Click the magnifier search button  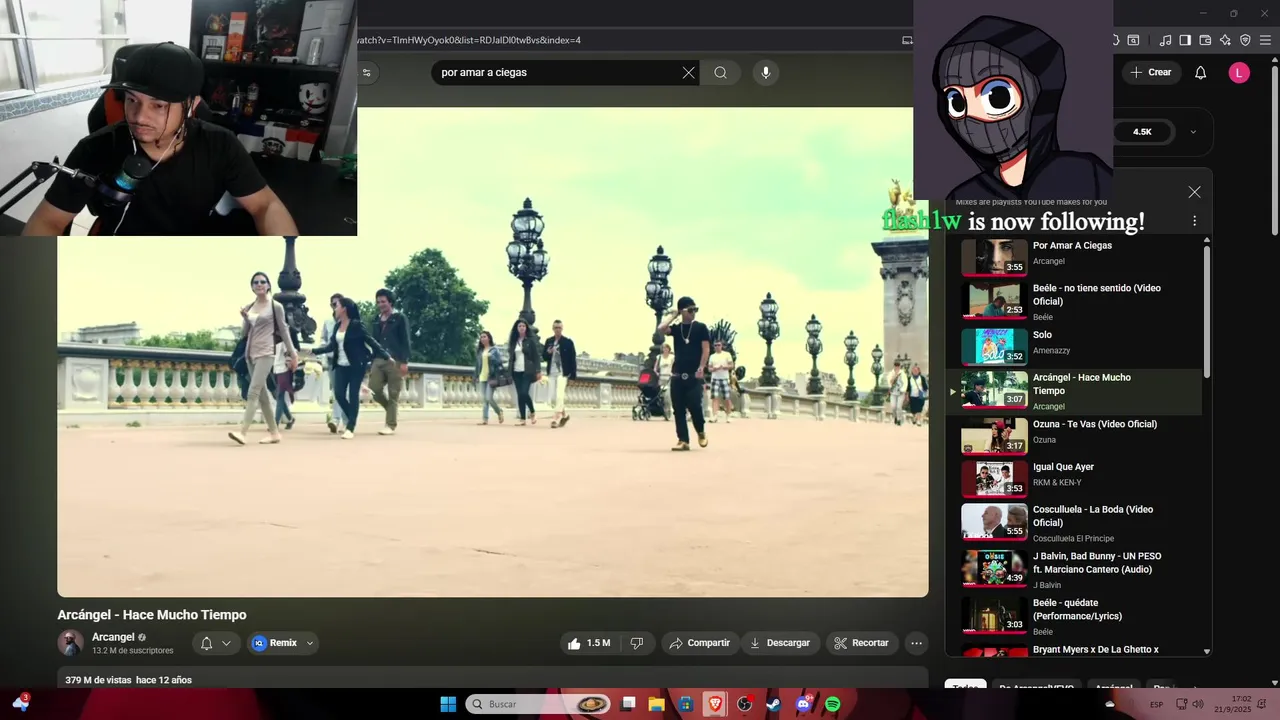tap(720, 72)
